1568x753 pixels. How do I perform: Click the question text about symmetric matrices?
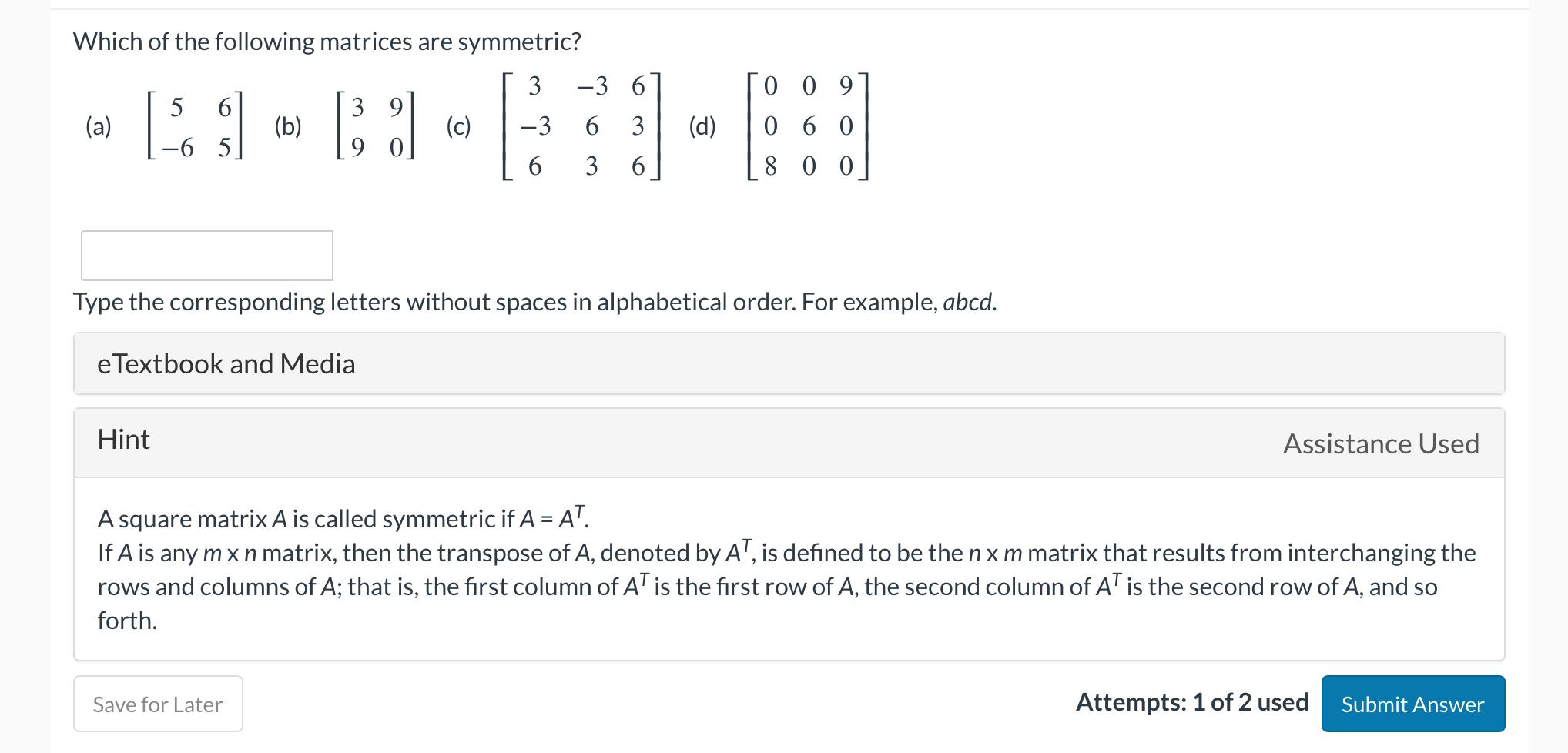click(x=327, y=42)
